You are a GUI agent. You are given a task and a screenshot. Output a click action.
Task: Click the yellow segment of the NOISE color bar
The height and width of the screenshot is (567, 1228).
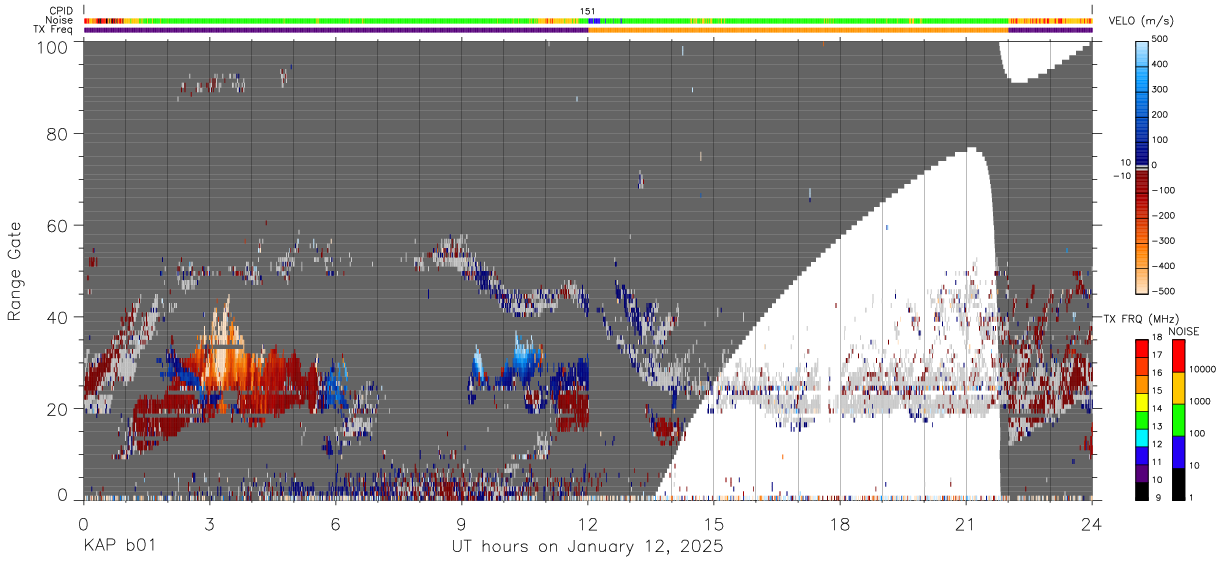[x=1179, y=388]
